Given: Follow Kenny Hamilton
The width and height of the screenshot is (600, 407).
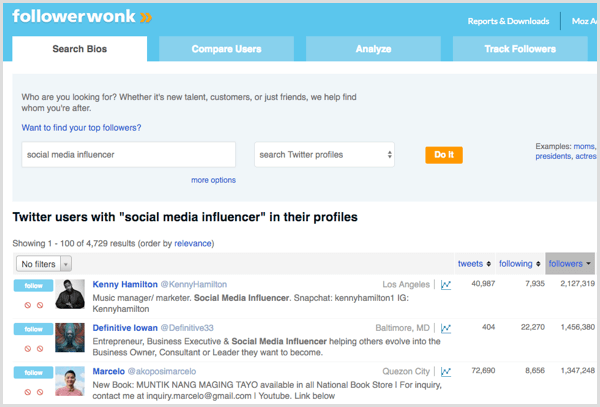Looking at the screenshot, I should click(x=33, y=286).
